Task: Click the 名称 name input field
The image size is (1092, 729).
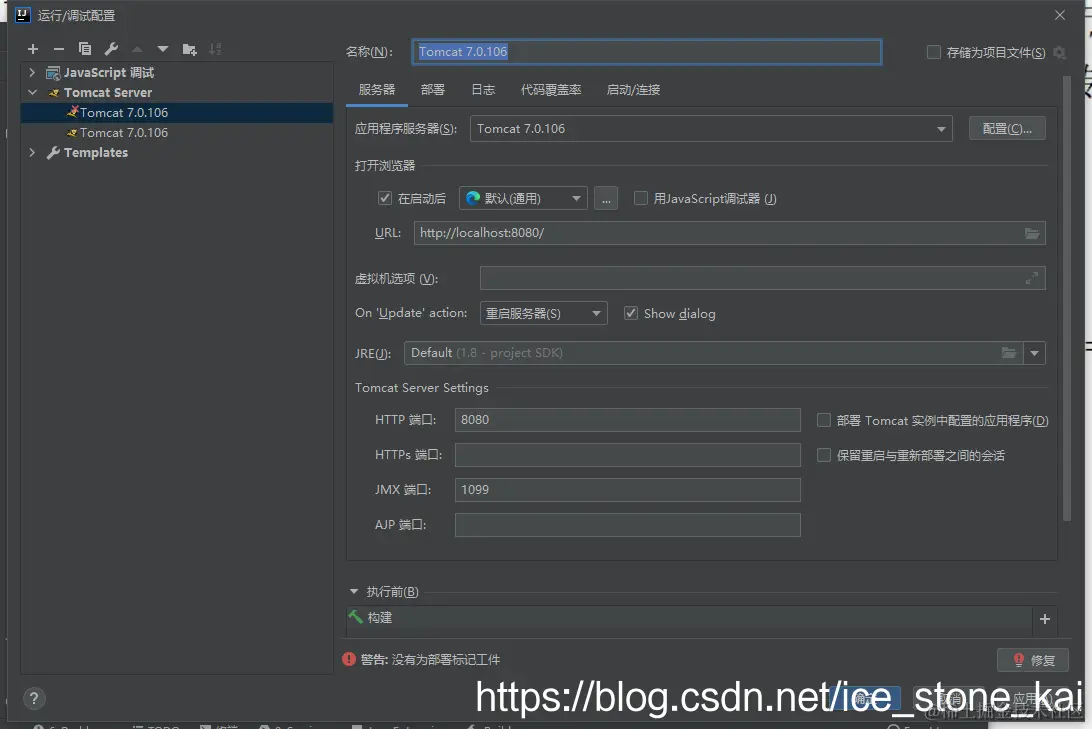Action: click(x=646, y=52)
